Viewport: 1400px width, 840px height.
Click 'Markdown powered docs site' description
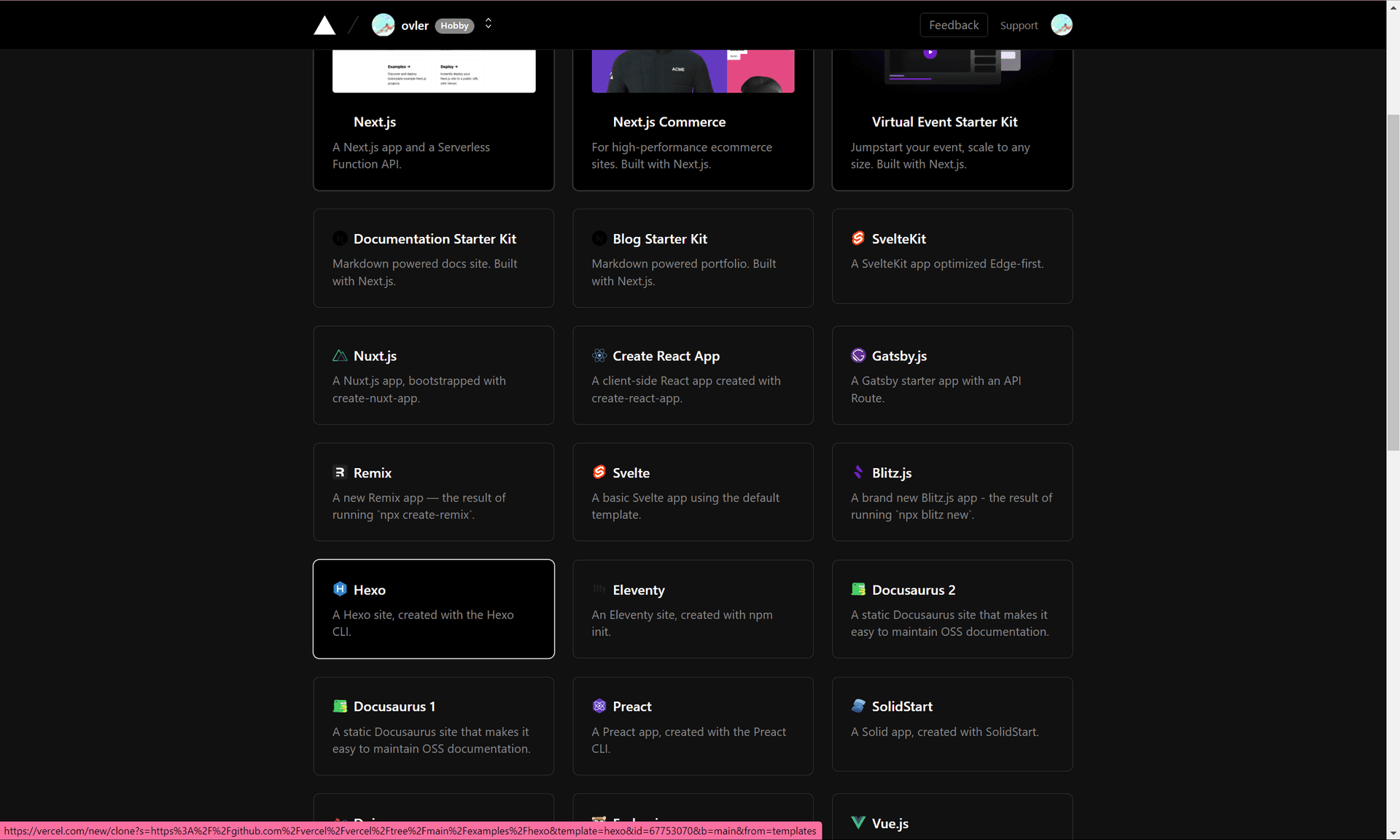click(x=424, y=272)
